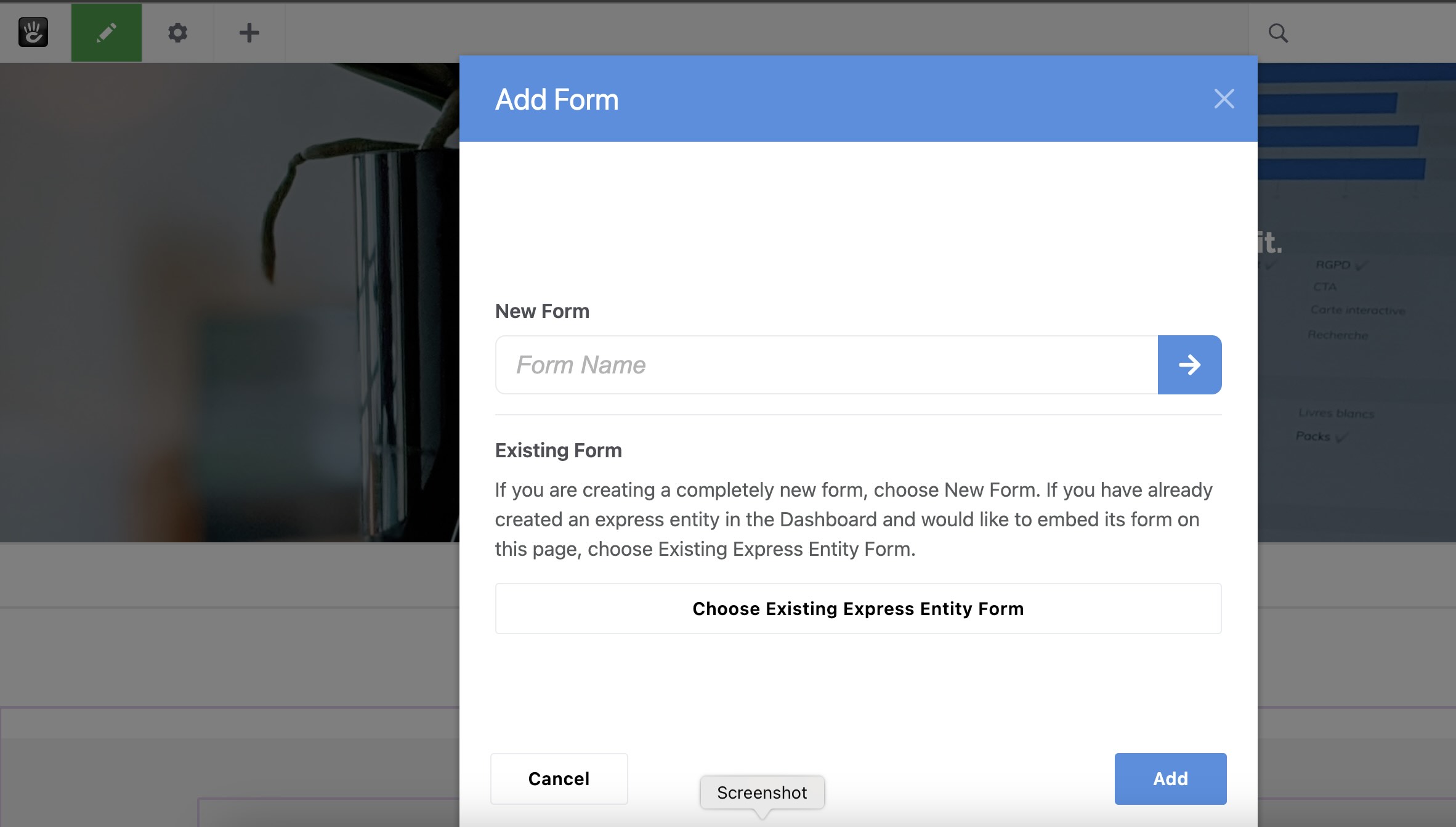Click the Existing Form section heading
1456x827 pixels.
tap(558, 450)
